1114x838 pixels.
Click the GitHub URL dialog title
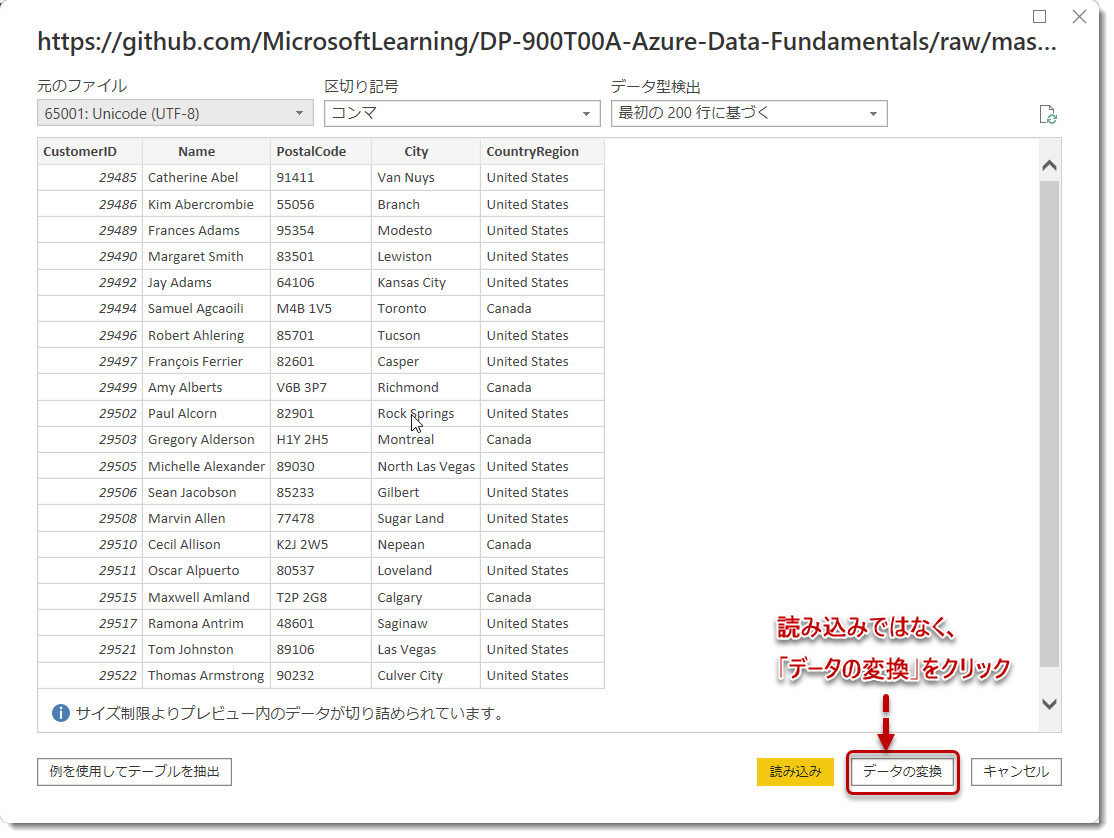point(547,41)
